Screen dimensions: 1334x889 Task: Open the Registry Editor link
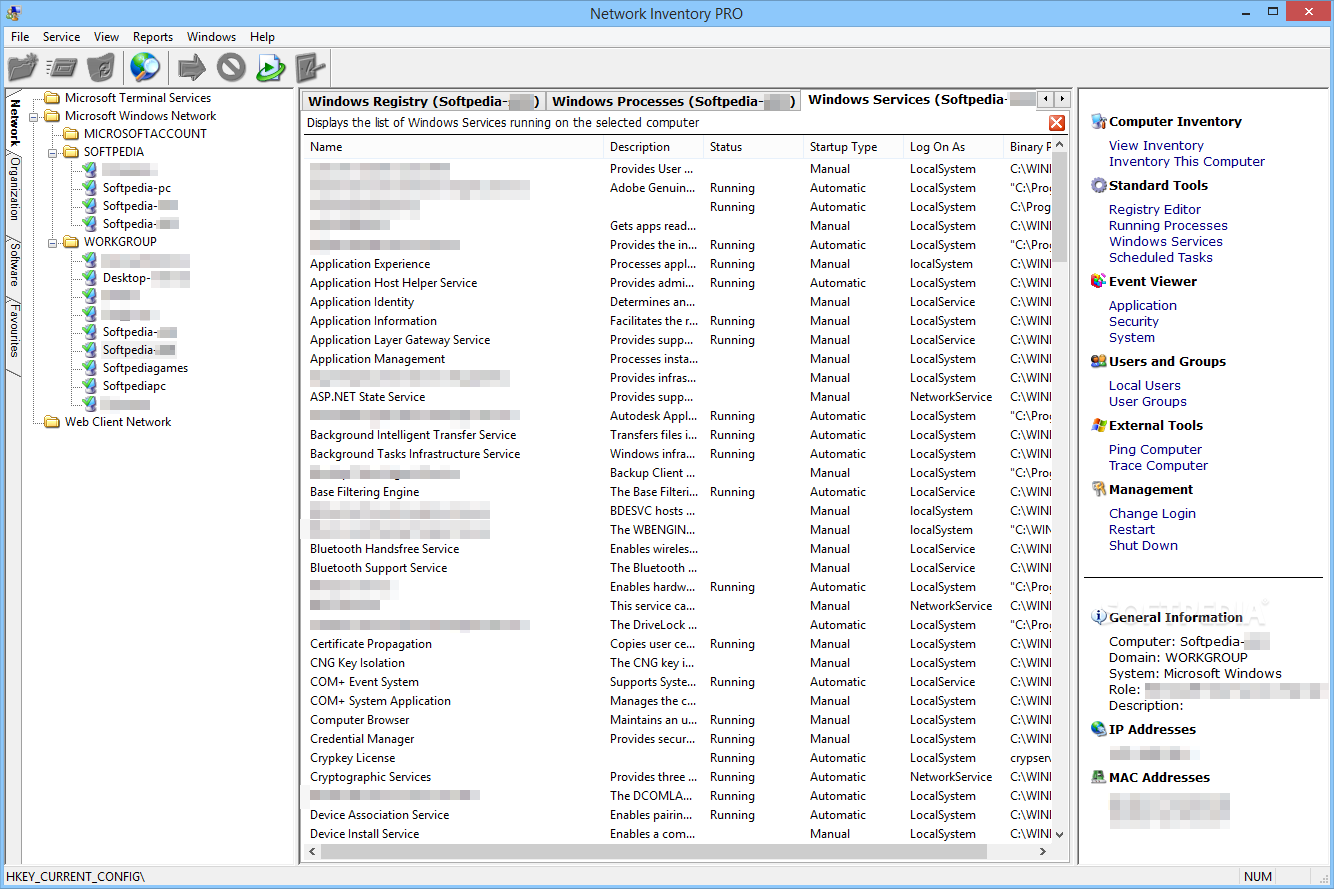(x=1155, y=209)
